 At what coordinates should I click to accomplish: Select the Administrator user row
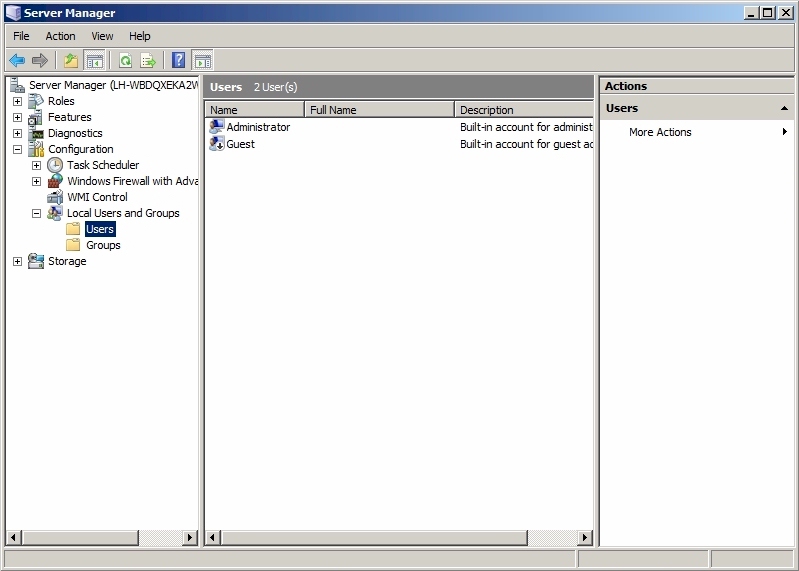pyautogui.click(x=400, y=127)
